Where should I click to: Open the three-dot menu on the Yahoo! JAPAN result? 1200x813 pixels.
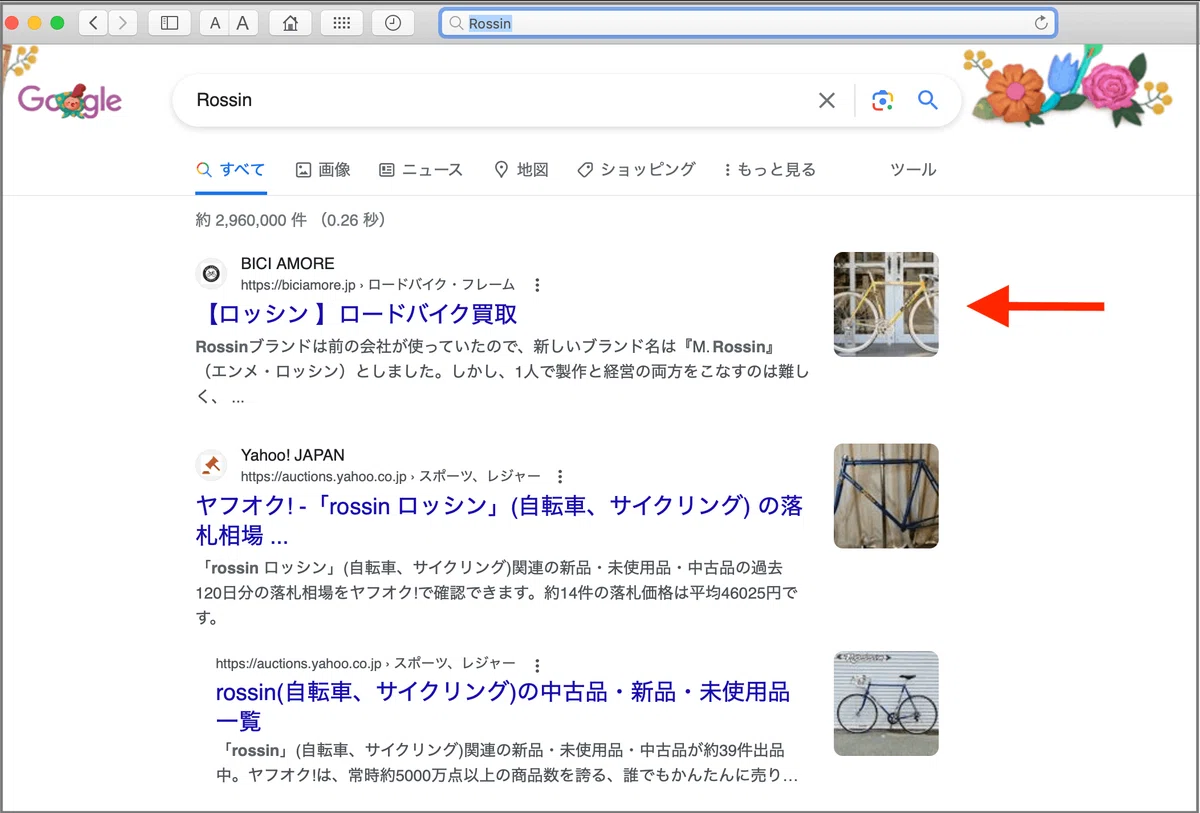click(560, 476)
